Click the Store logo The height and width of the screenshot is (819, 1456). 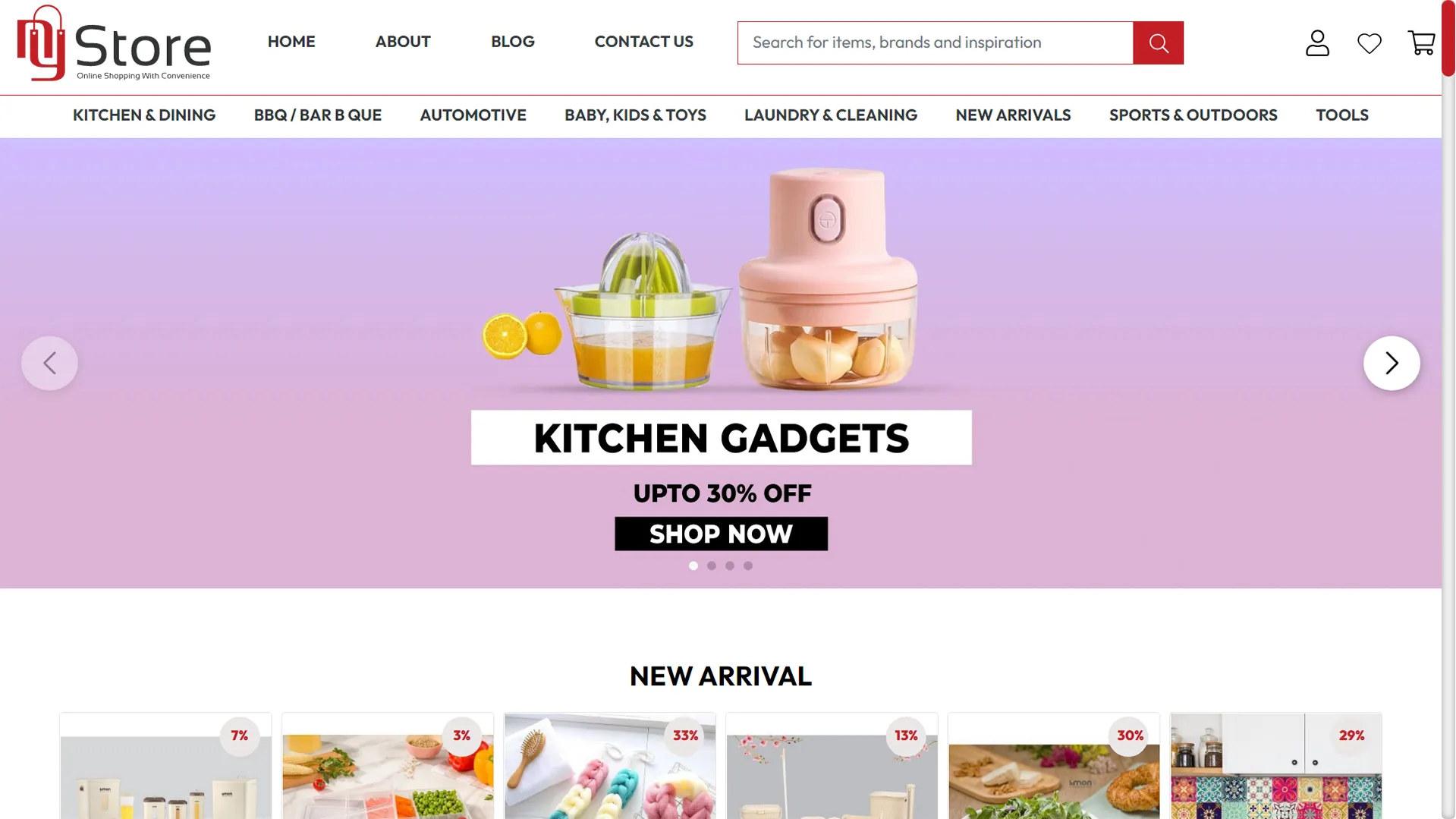(114, 43)
